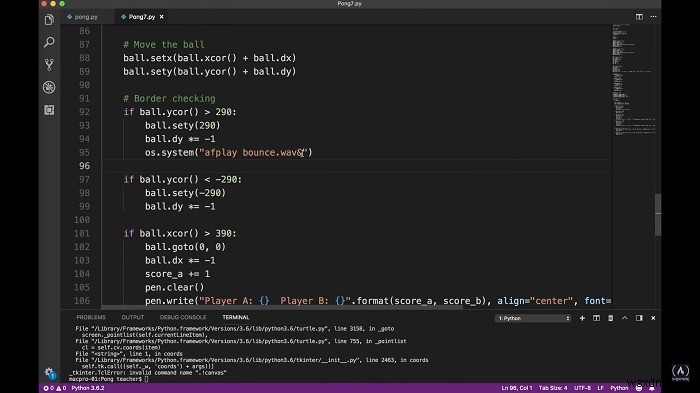
Task: Click line number 92 in gutter
Action: [84, 112]
